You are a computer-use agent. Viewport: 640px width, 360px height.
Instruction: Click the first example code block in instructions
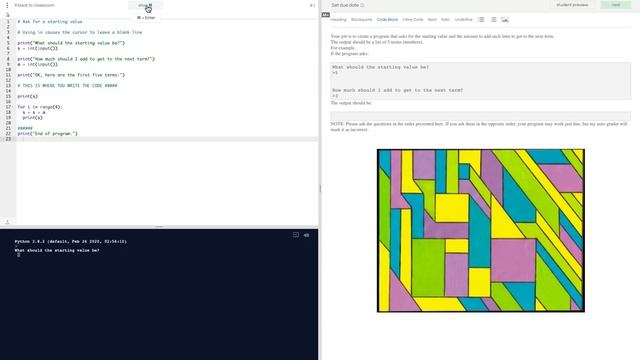(x=481, y=81)
